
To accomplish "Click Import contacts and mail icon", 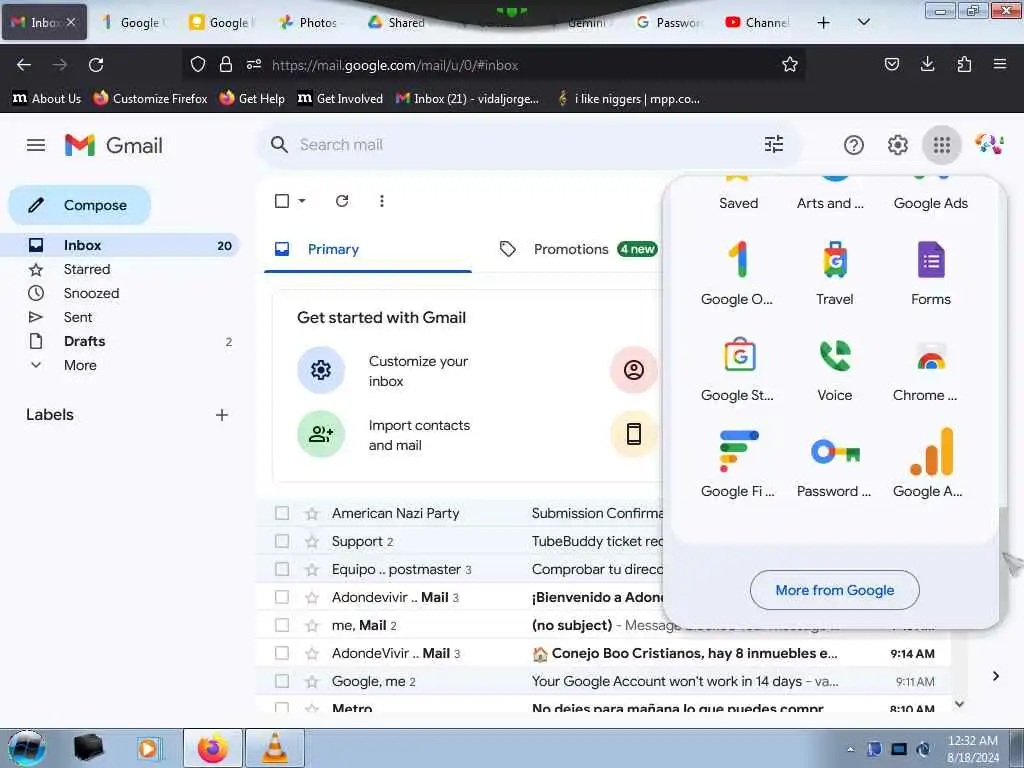I will [x=321, y=434].
